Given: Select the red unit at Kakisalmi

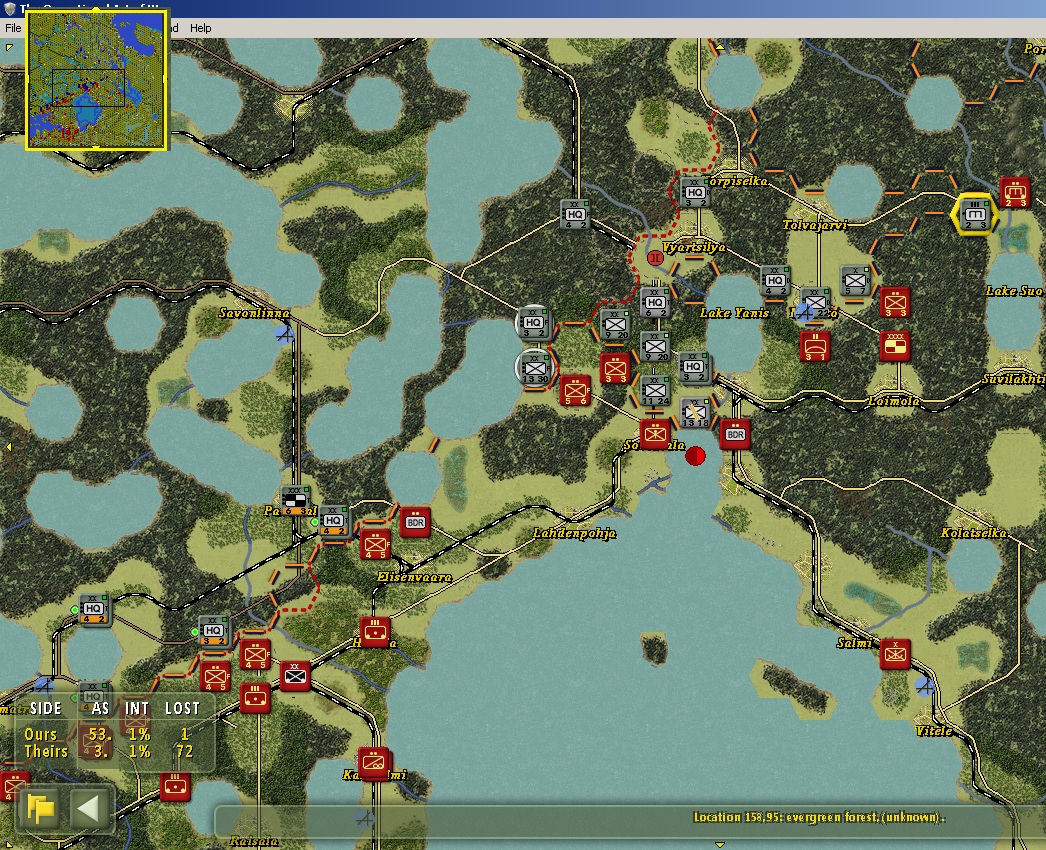Looking at the screenshot, I should click(374, 765).
